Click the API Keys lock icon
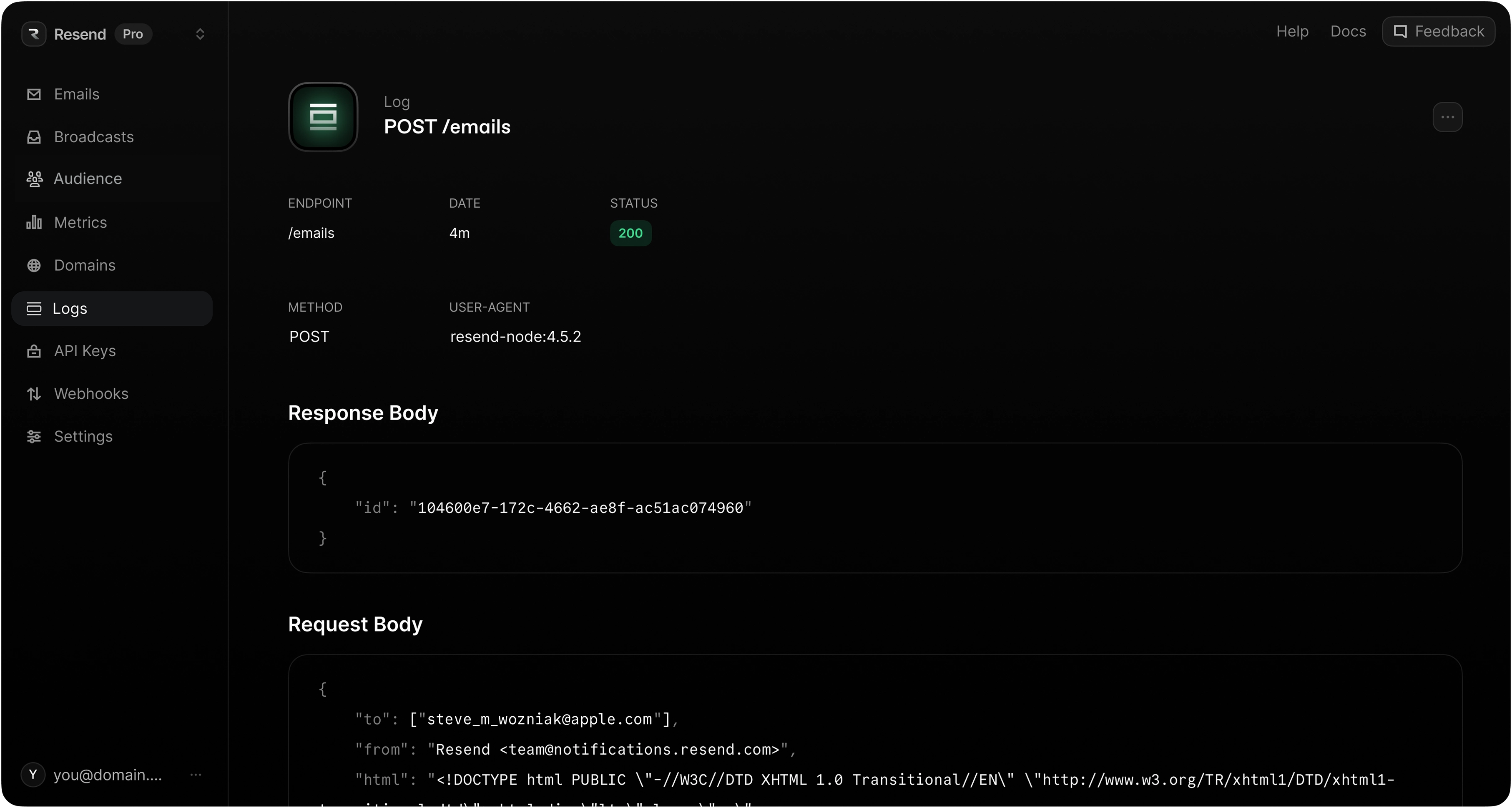The width and height of the screenshot is (1512, 808). coord(34,350)
